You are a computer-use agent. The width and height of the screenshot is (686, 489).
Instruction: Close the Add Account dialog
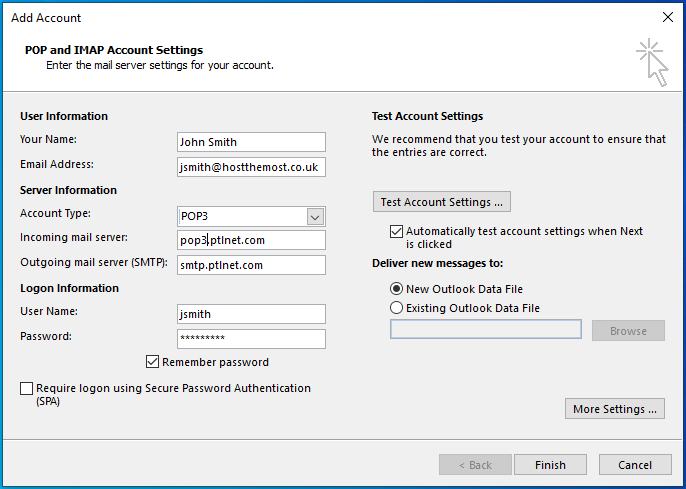coord(667,17)
